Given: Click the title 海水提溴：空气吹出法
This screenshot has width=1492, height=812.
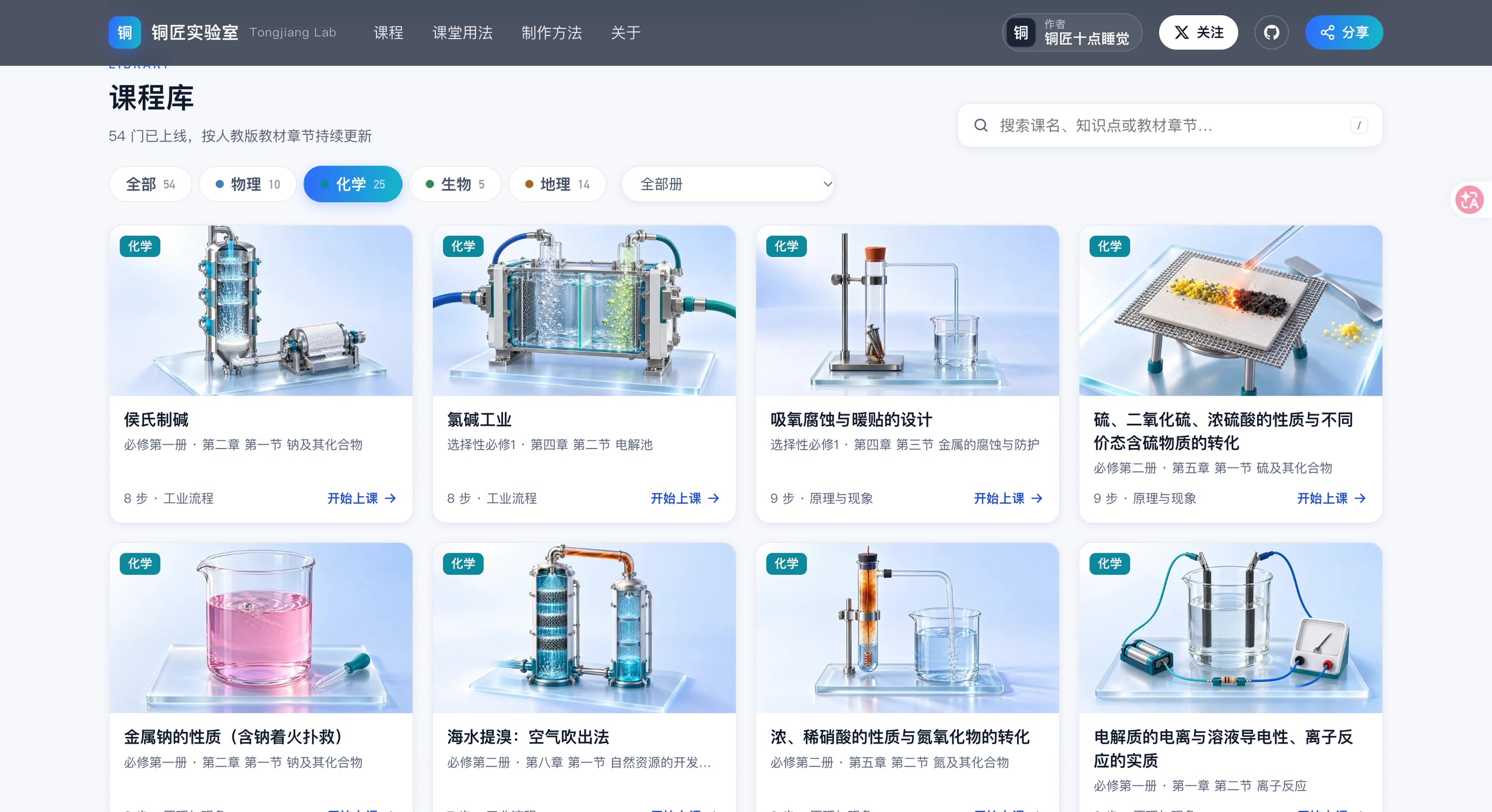Looking at the screenshot, I should pyautogui.click(x=528, y=737).
